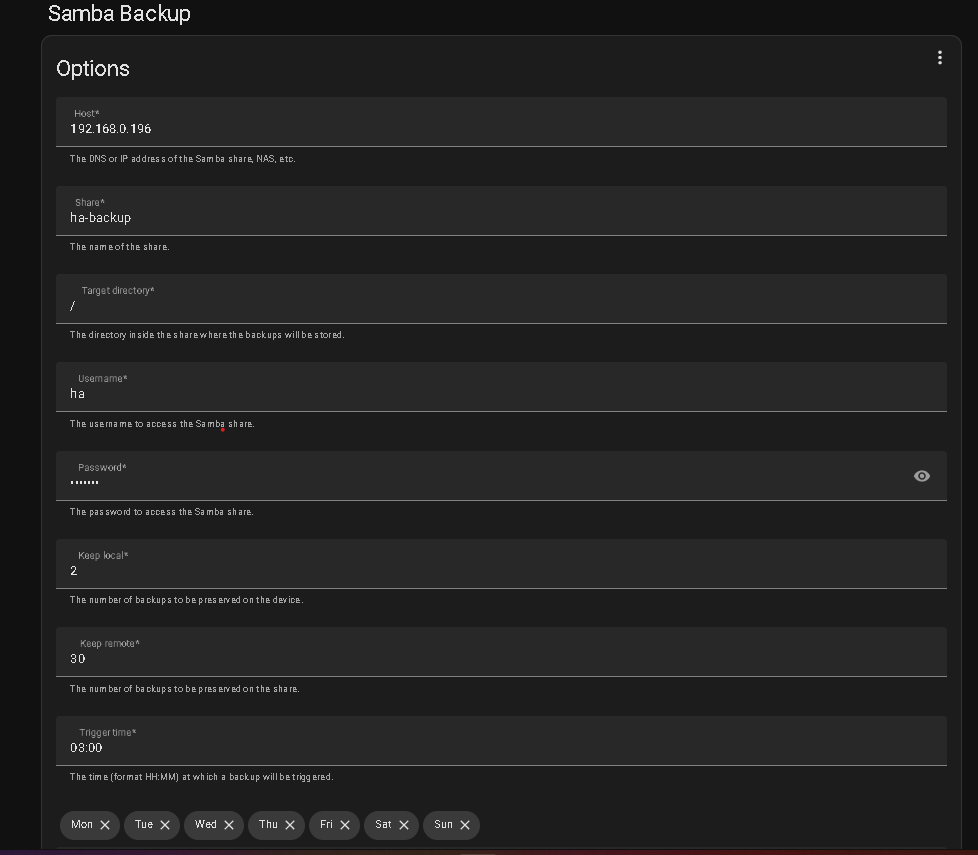
Task: Focus the Target directory field
Action: click(x=500, y=306)
